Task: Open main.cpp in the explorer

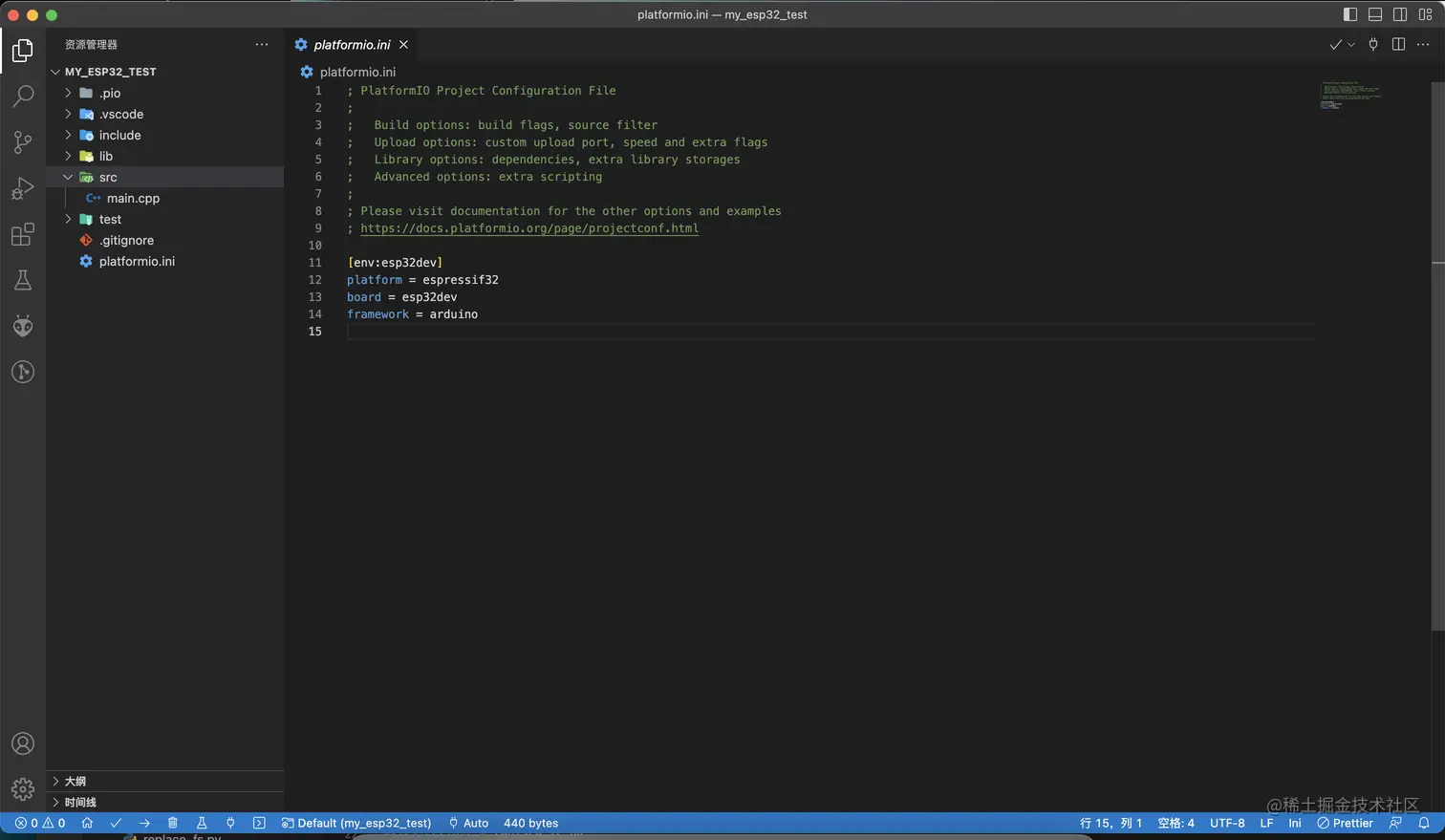Action: point(133,198)
